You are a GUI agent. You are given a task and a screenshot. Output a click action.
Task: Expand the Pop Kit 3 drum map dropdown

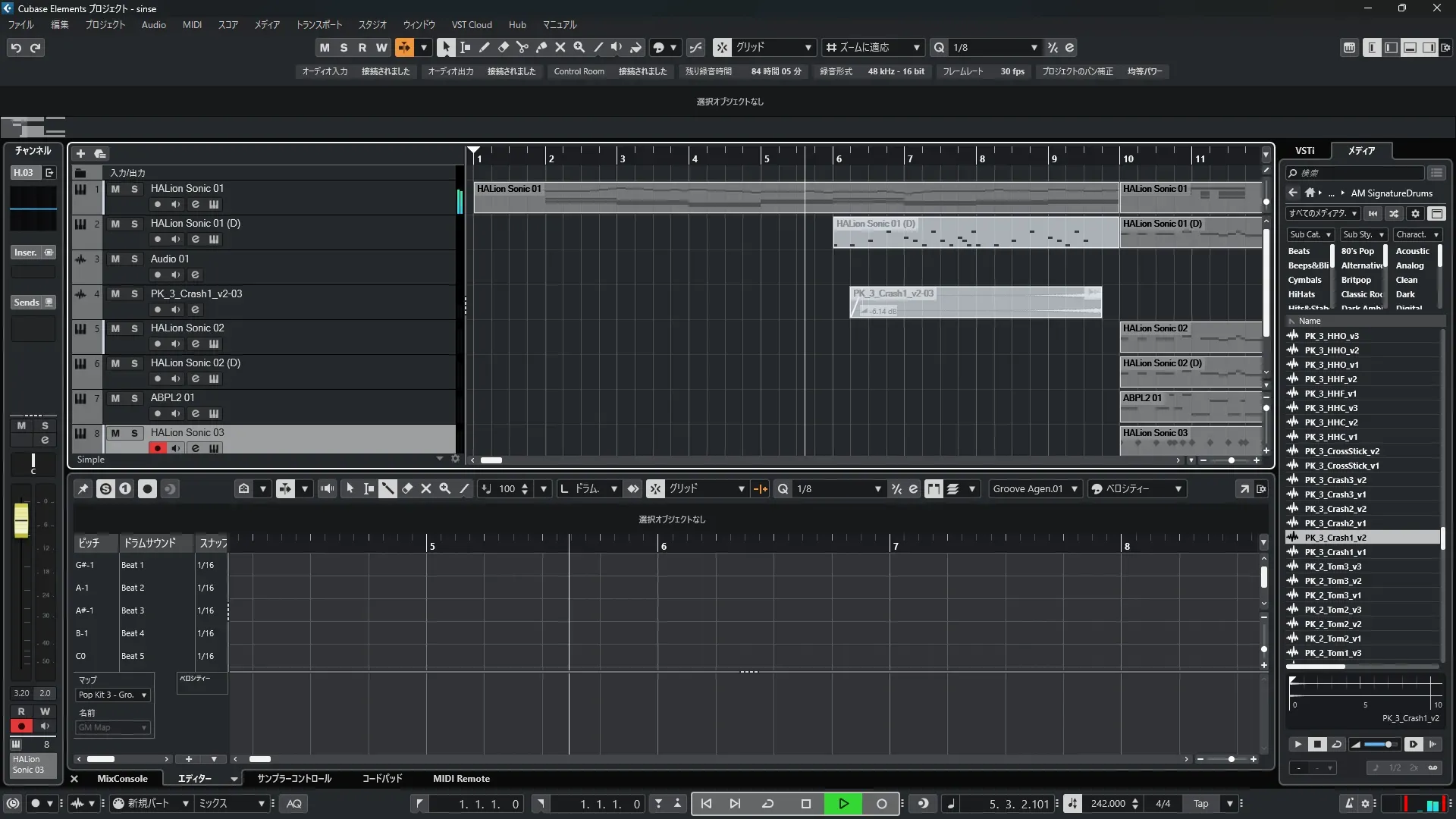(112, 695)
